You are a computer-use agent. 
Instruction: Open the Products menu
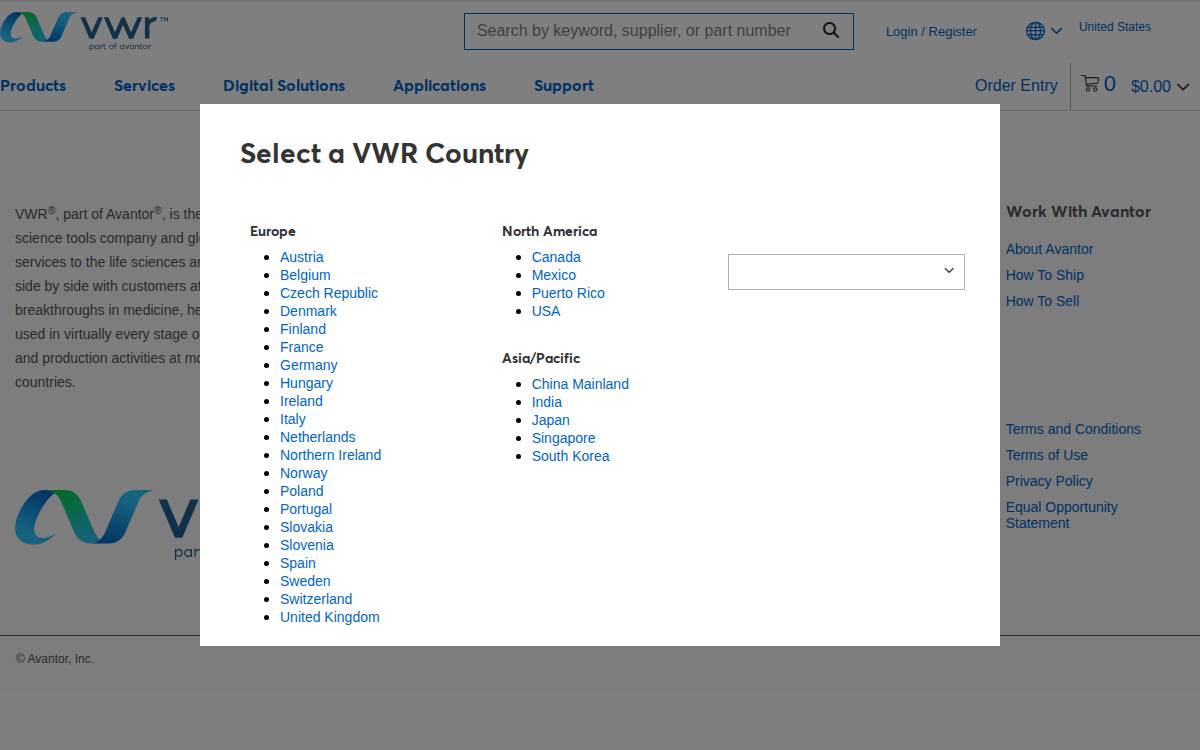[x=33, y=86]
